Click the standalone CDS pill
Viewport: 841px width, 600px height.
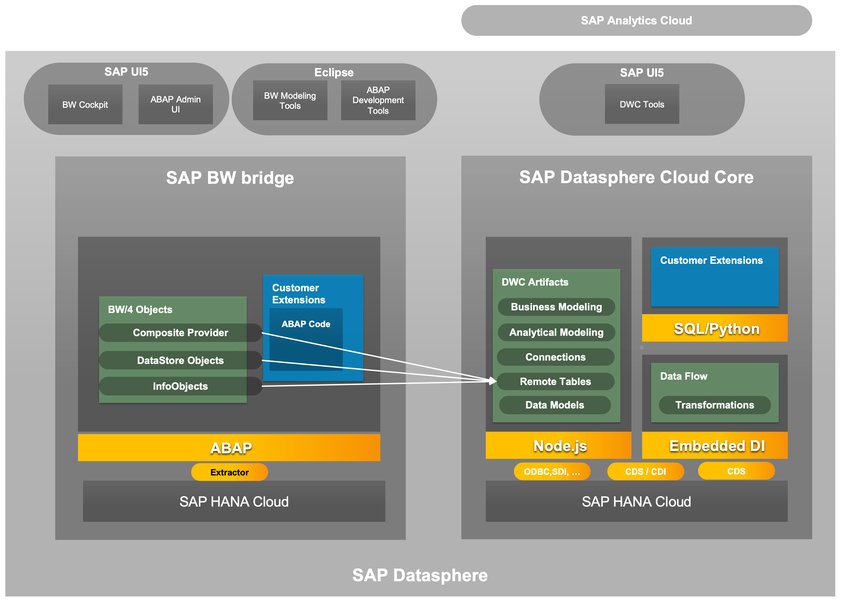pyautogui.click(x=736, y=471)
